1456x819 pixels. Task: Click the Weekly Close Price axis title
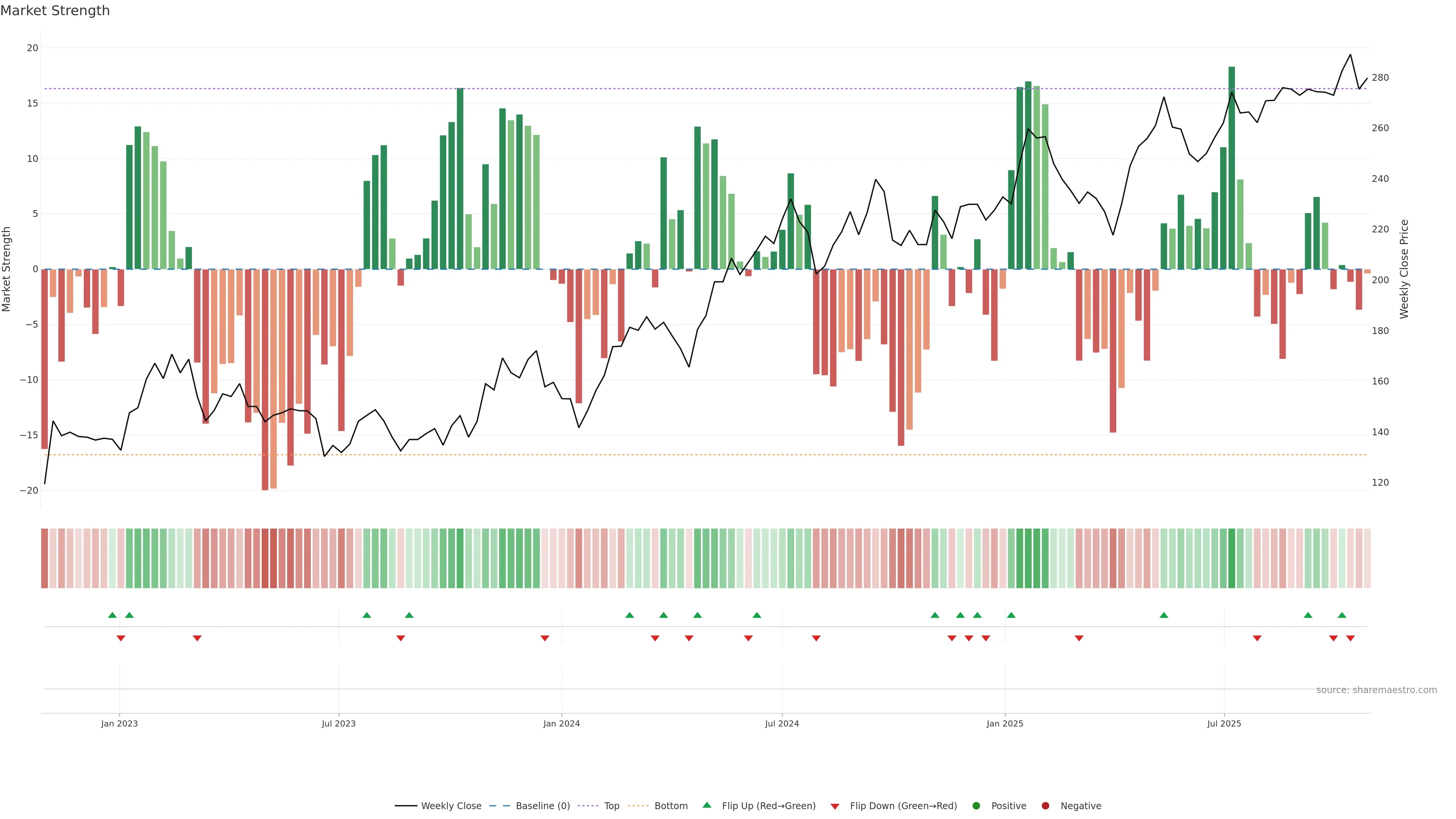[x=1404, y=269]
